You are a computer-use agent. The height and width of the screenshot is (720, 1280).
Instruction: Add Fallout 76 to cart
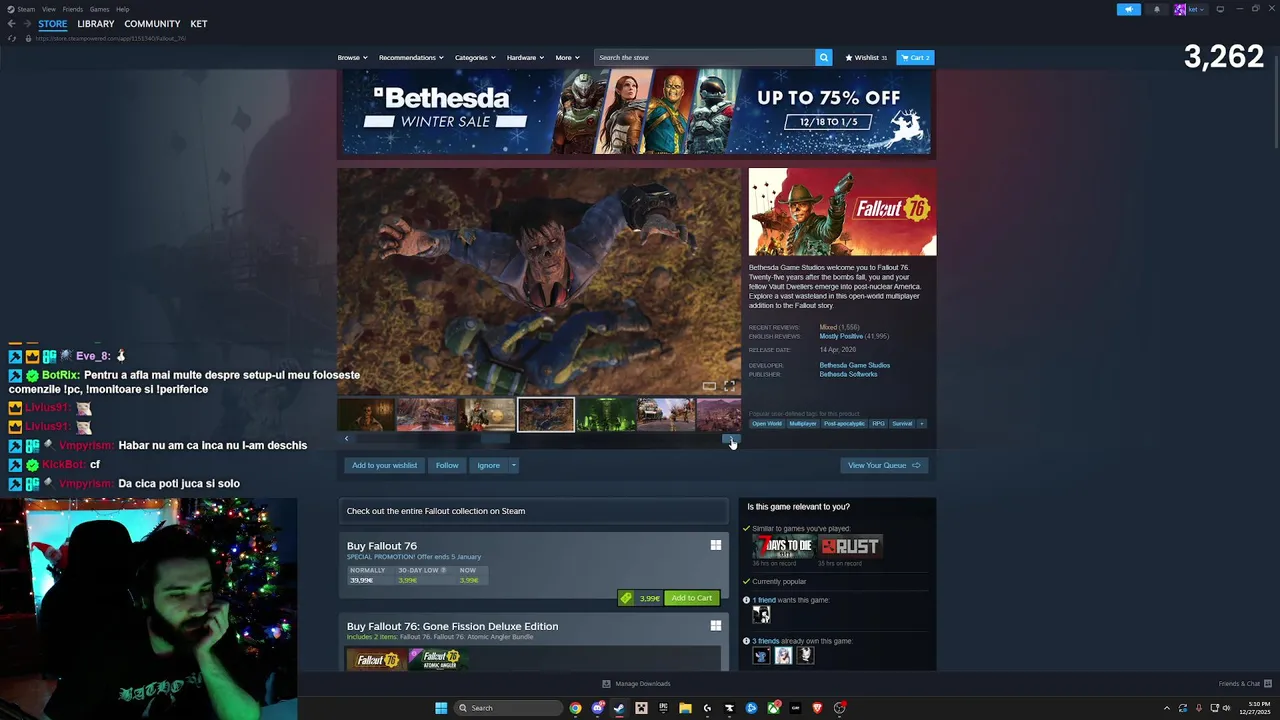point(692,598)
